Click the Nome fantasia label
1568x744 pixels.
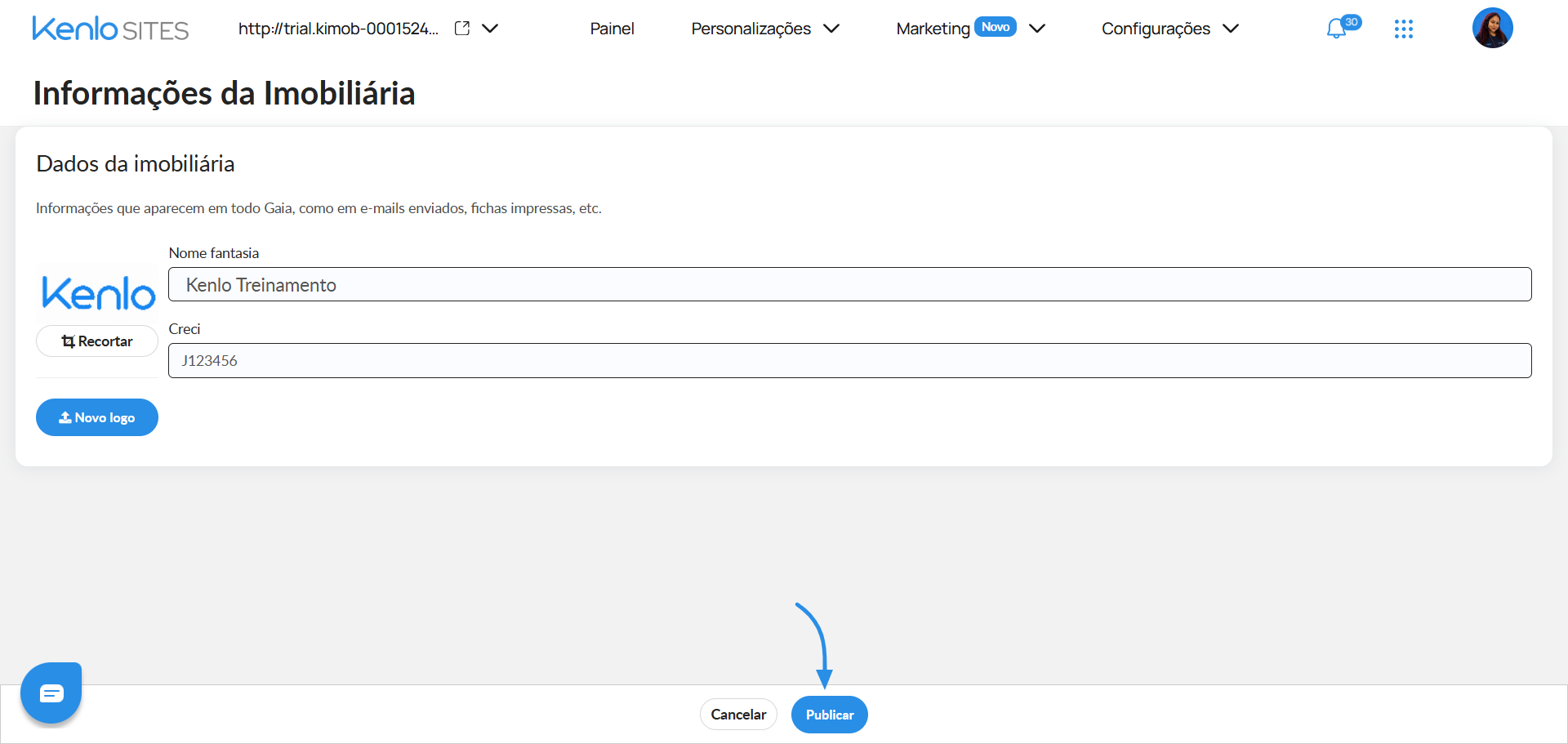(x=214, y=253)
